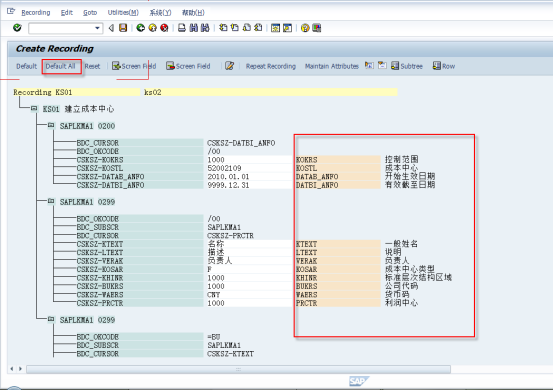Click small triangle left of Save icon

(111, 28)
